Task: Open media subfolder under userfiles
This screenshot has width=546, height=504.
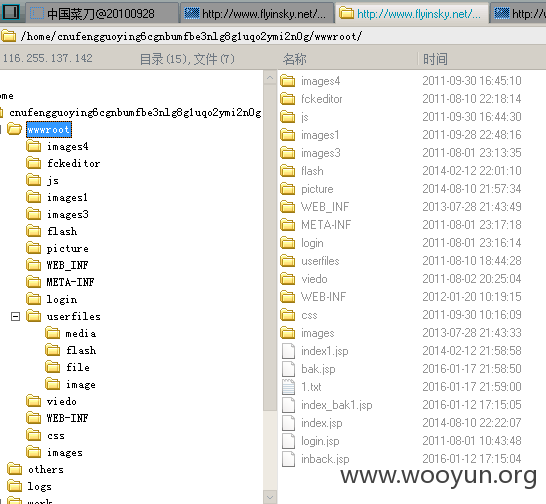Action: click(81, 333)
